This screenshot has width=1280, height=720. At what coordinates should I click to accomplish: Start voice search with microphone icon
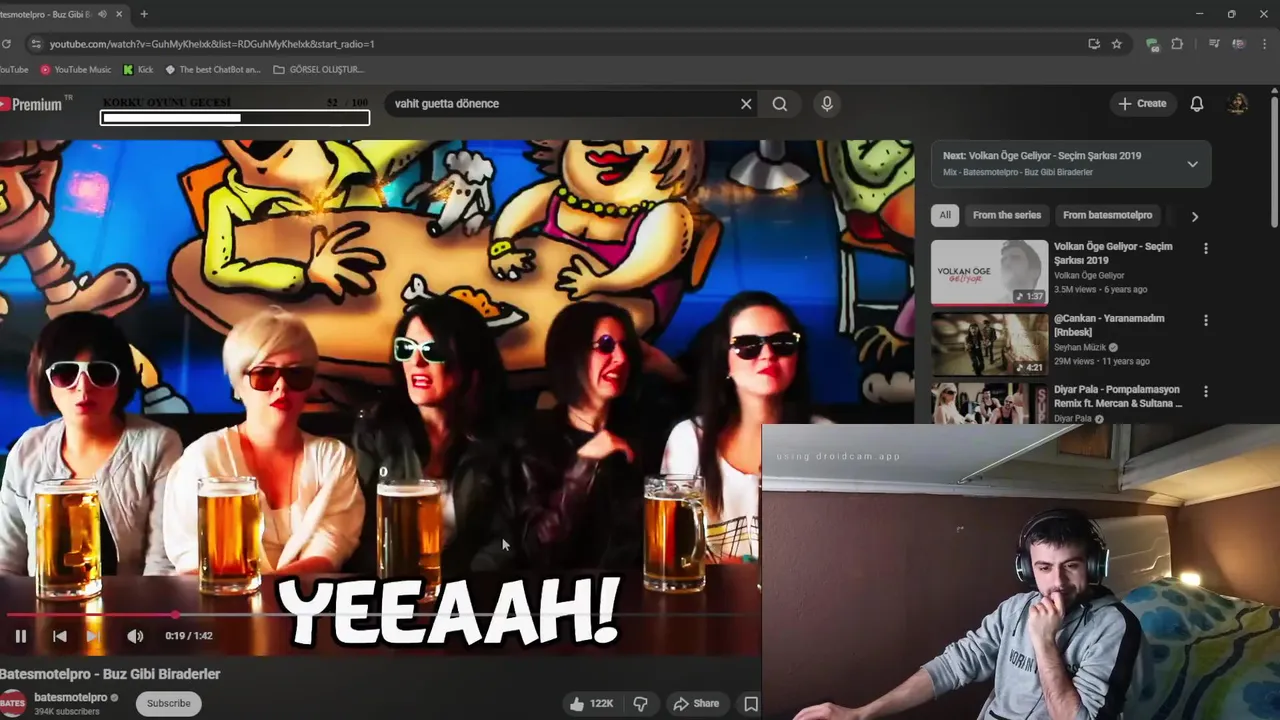[826, 104]
